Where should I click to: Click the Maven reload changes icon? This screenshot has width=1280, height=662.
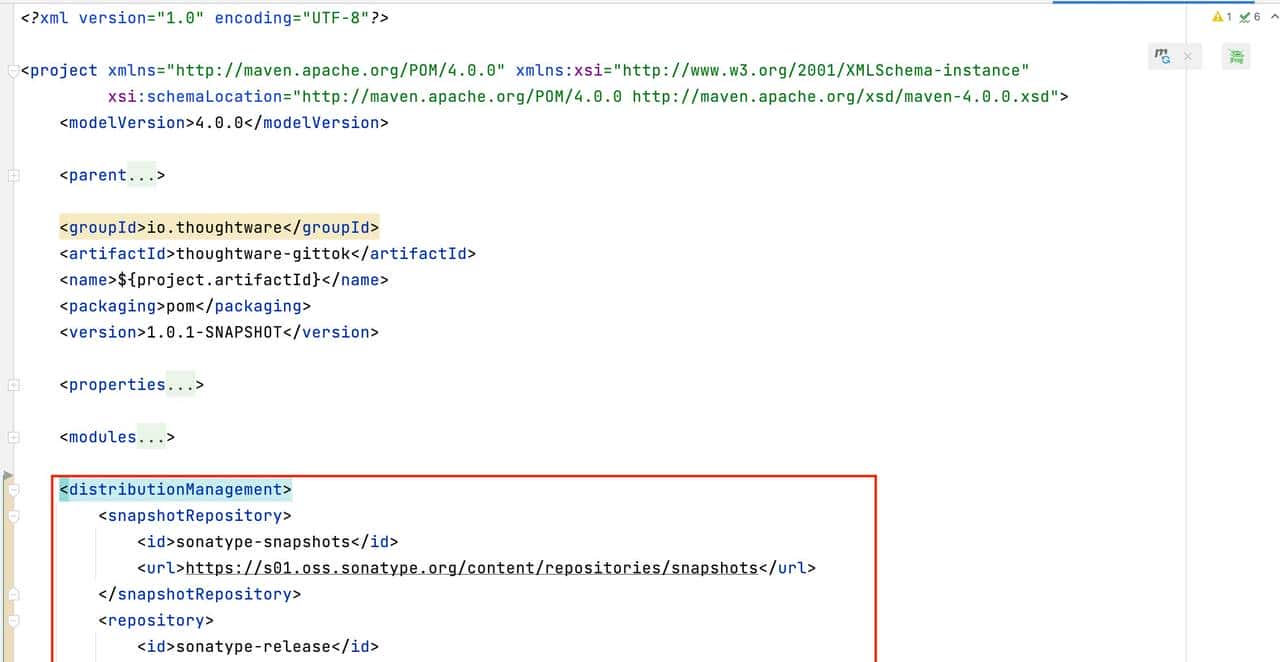[1162, 57]
